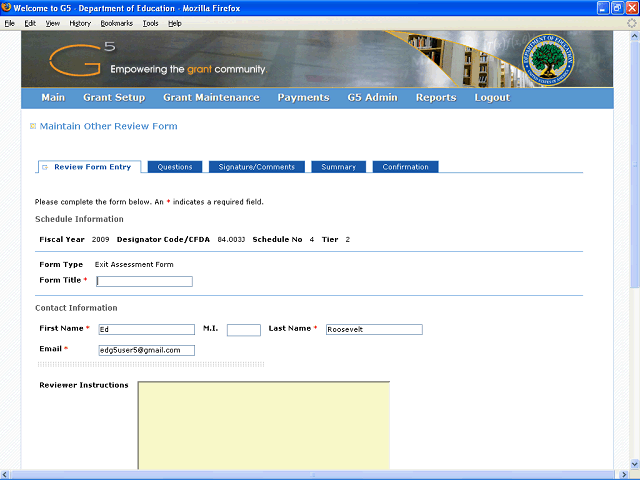Click the Schedule No label
The width and height of the screenshot is (640, 480).
pos(278,240)
